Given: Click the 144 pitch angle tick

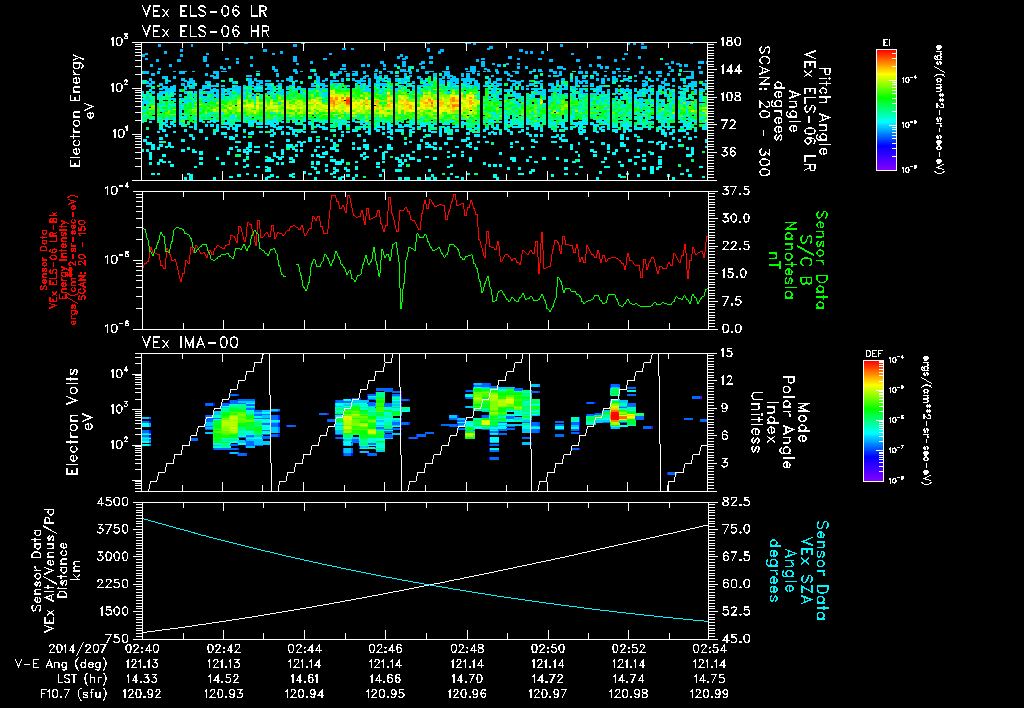Looking at the screenshot, I should (730, 69).
